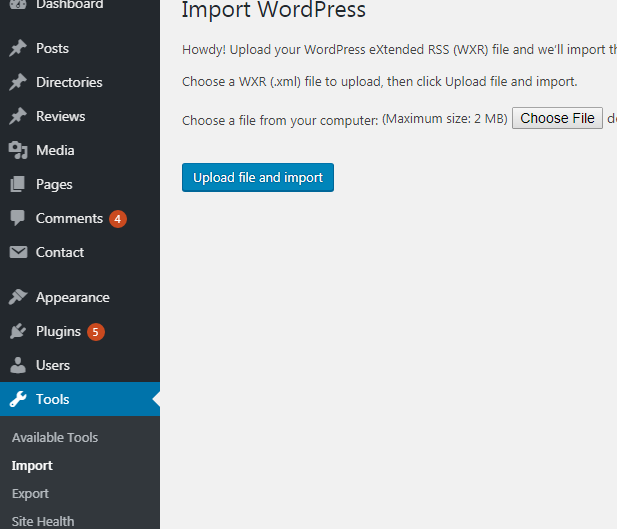Open the Export submenu link
617x529 pixels.
30,493
